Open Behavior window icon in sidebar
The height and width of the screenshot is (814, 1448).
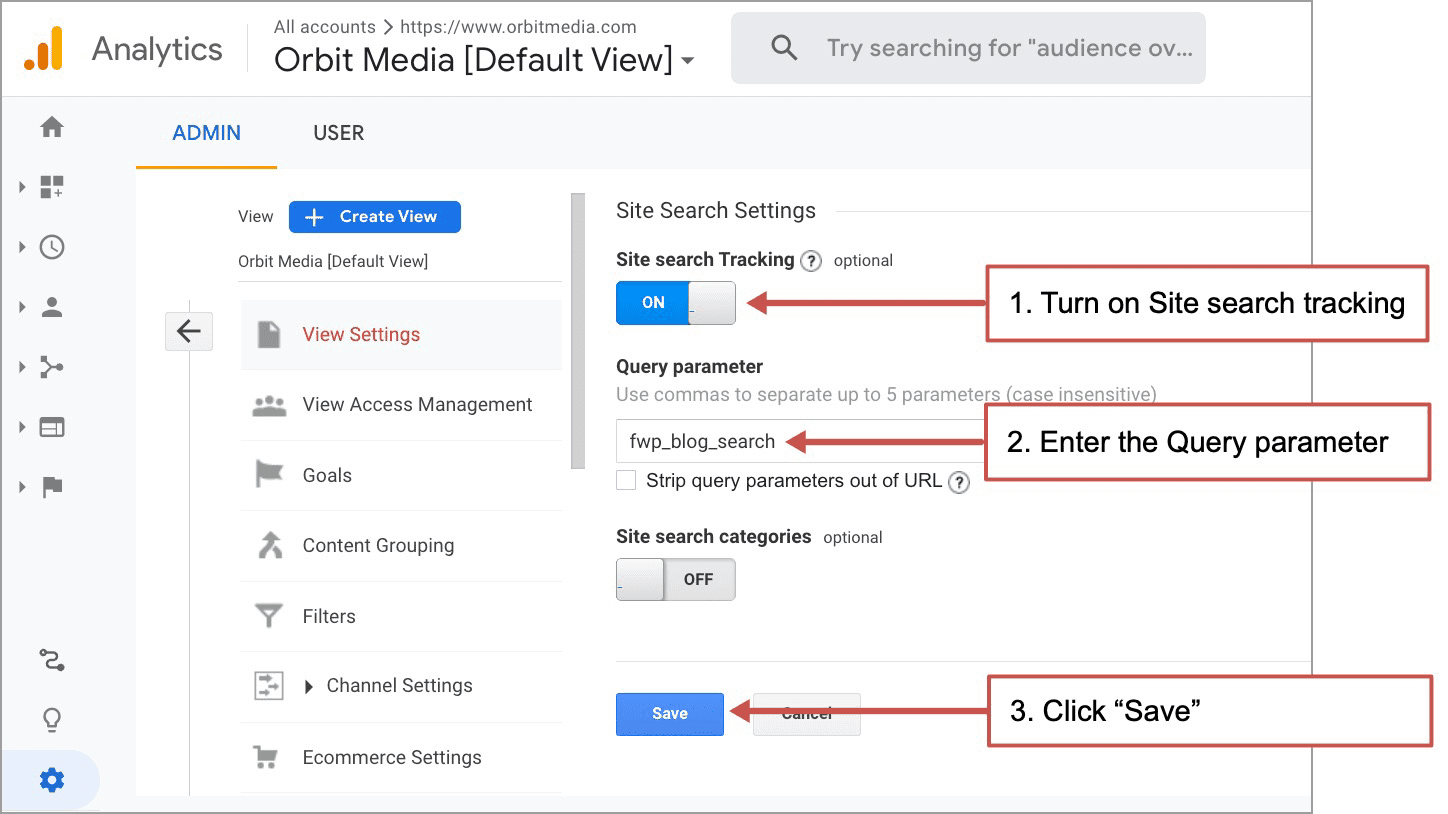pos(52,427)
